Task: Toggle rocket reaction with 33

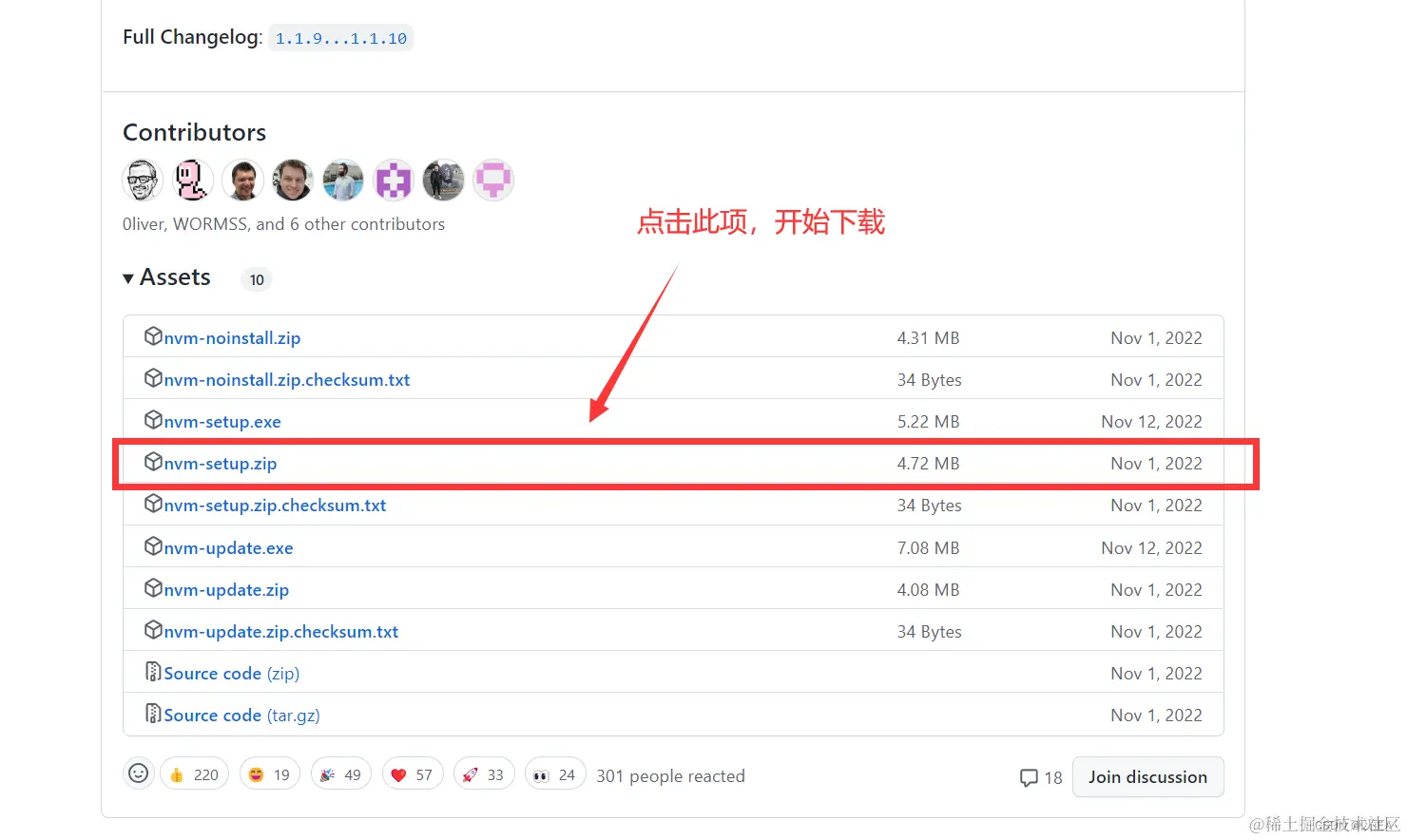Action: point(484,774)
